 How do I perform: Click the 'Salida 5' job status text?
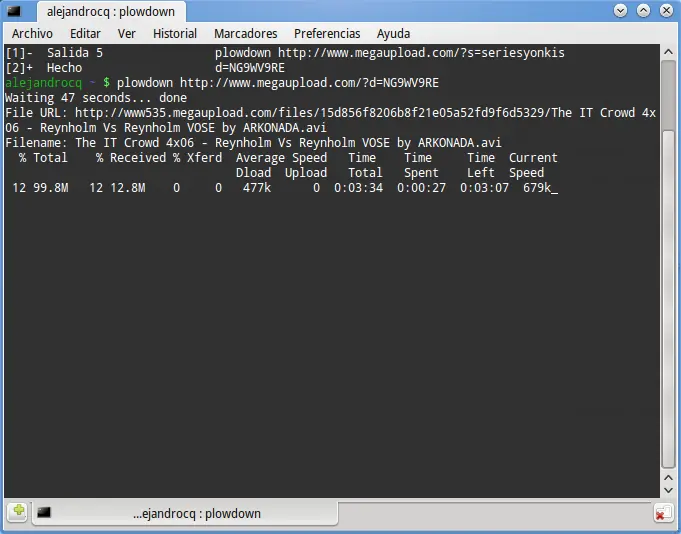pos(75,53)
